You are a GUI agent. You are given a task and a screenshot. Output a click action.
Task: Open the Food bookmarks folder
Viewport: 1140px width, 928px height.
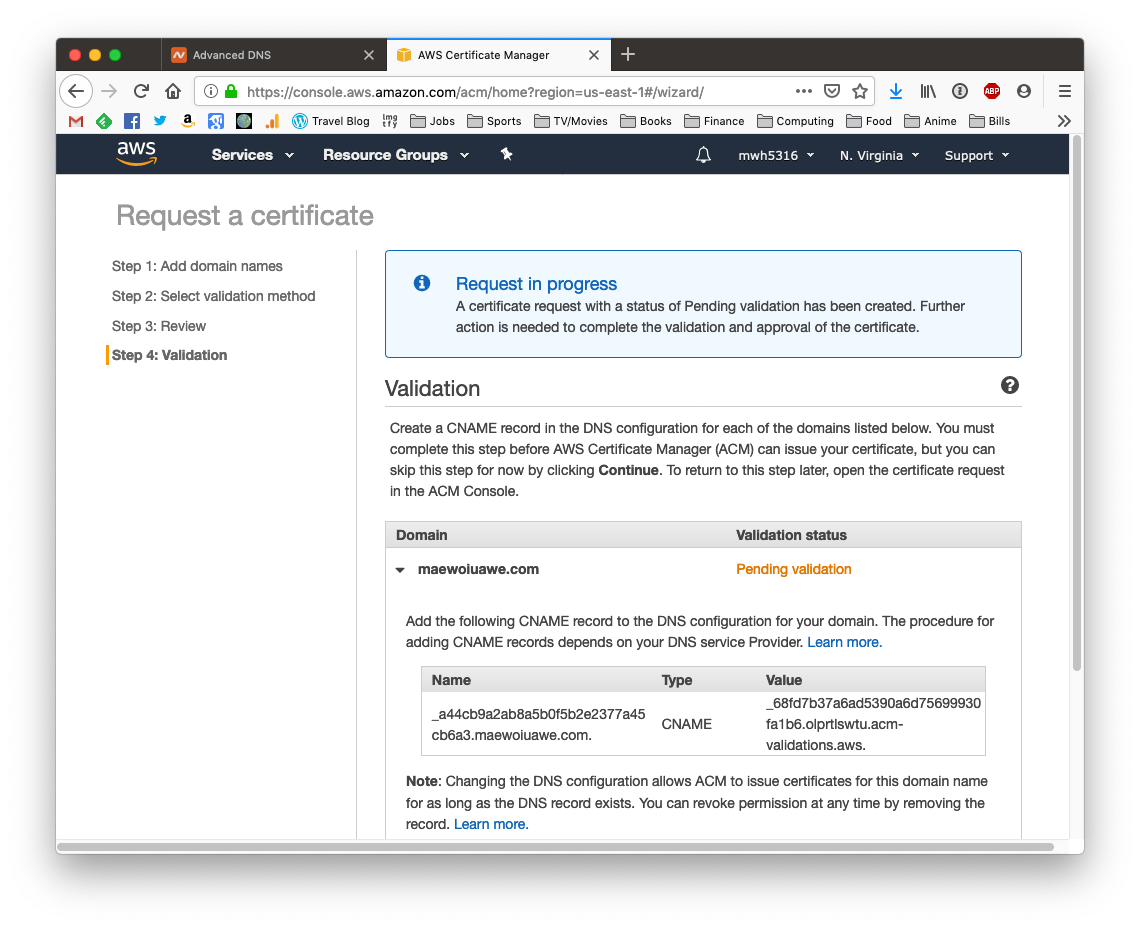point(869,121)
